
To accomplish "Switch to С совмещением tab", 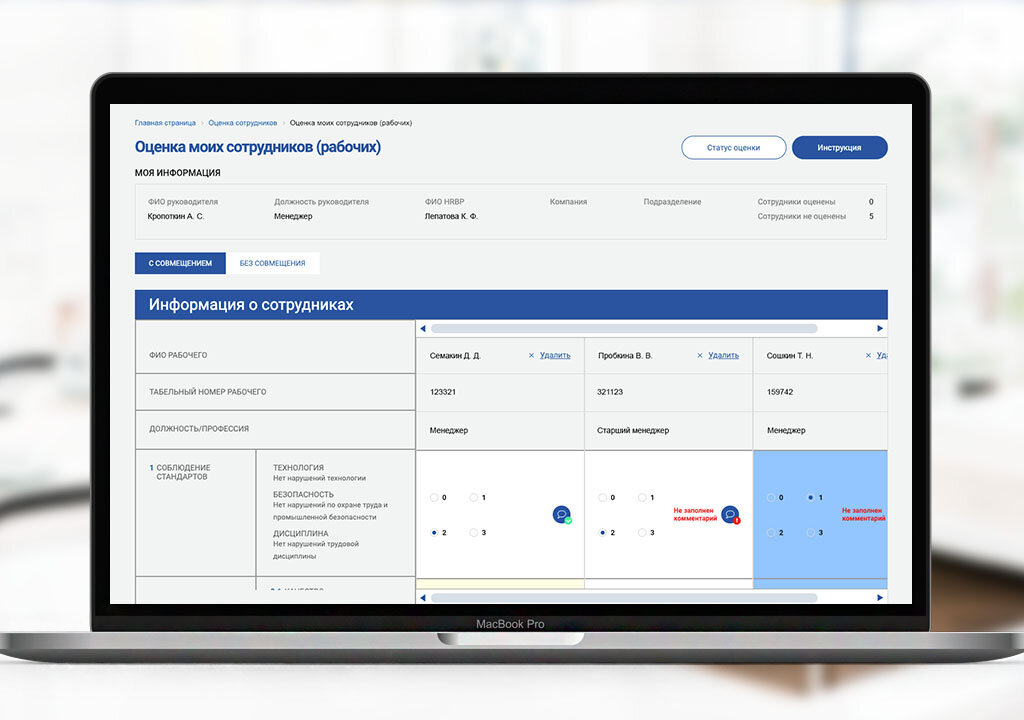I will click(180, 263).
